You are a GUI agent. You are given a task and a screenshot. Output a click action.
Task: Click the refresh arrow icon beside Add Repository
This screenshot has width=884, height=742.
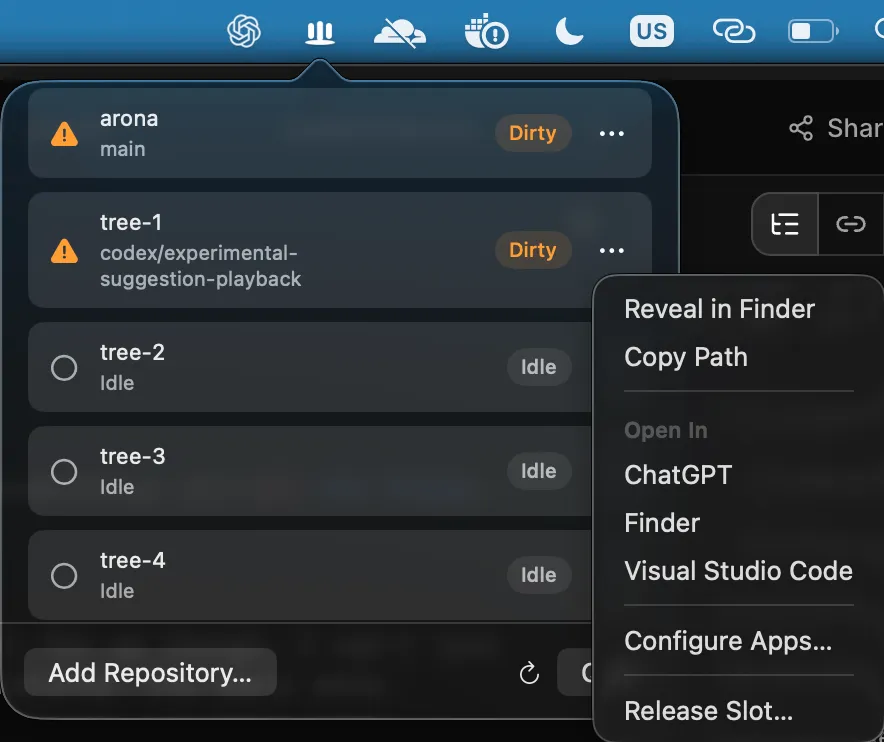529,673
